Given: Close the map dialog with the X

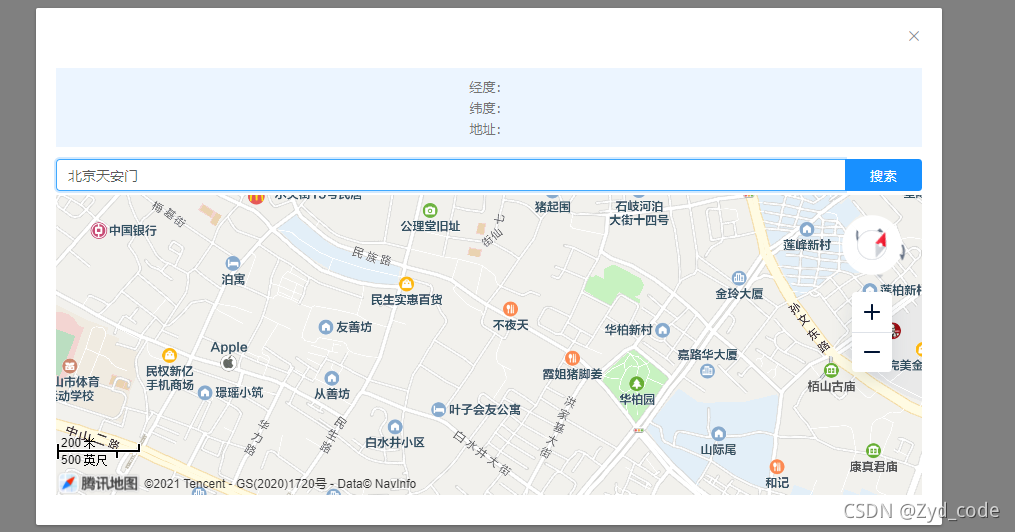Looking at the screenshot, I should click(x=913, y=36).
